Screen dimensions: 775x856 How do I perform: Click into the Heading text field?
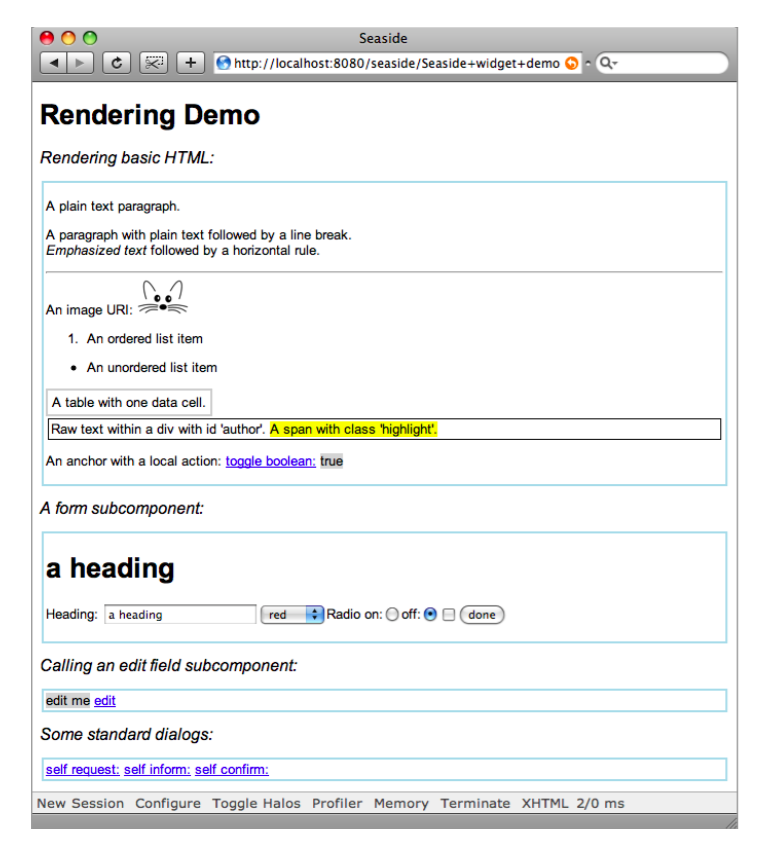click(180, 615)
